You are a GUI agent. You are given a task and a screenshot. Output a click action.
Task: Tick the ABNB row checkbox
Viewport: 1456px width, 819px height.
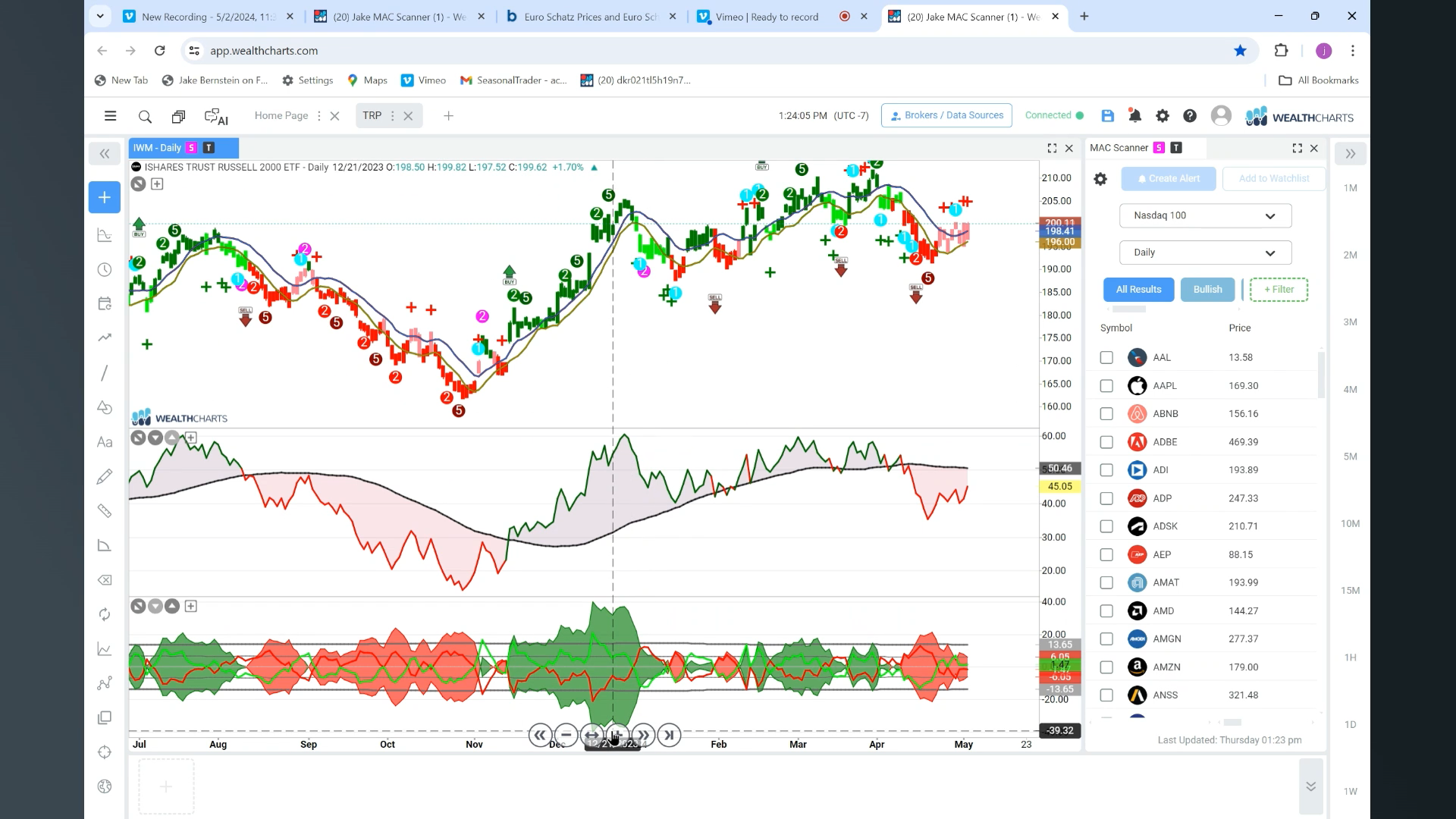tap(1106, 414)
